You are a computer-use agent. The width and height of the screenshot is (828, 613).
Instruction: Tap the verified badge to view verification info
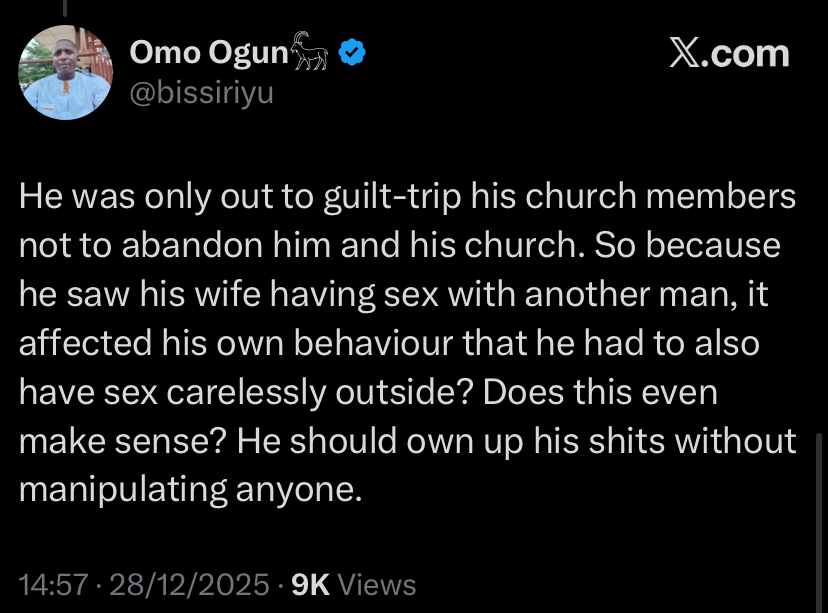(350, 53)
